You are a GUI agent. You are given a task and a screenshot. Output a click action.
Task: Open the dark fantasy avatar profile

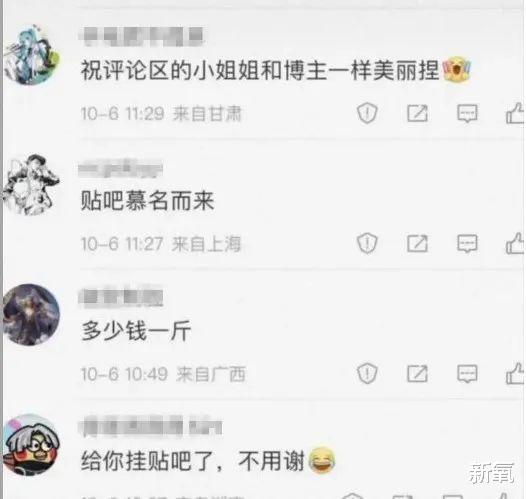(x=31, y=315)
